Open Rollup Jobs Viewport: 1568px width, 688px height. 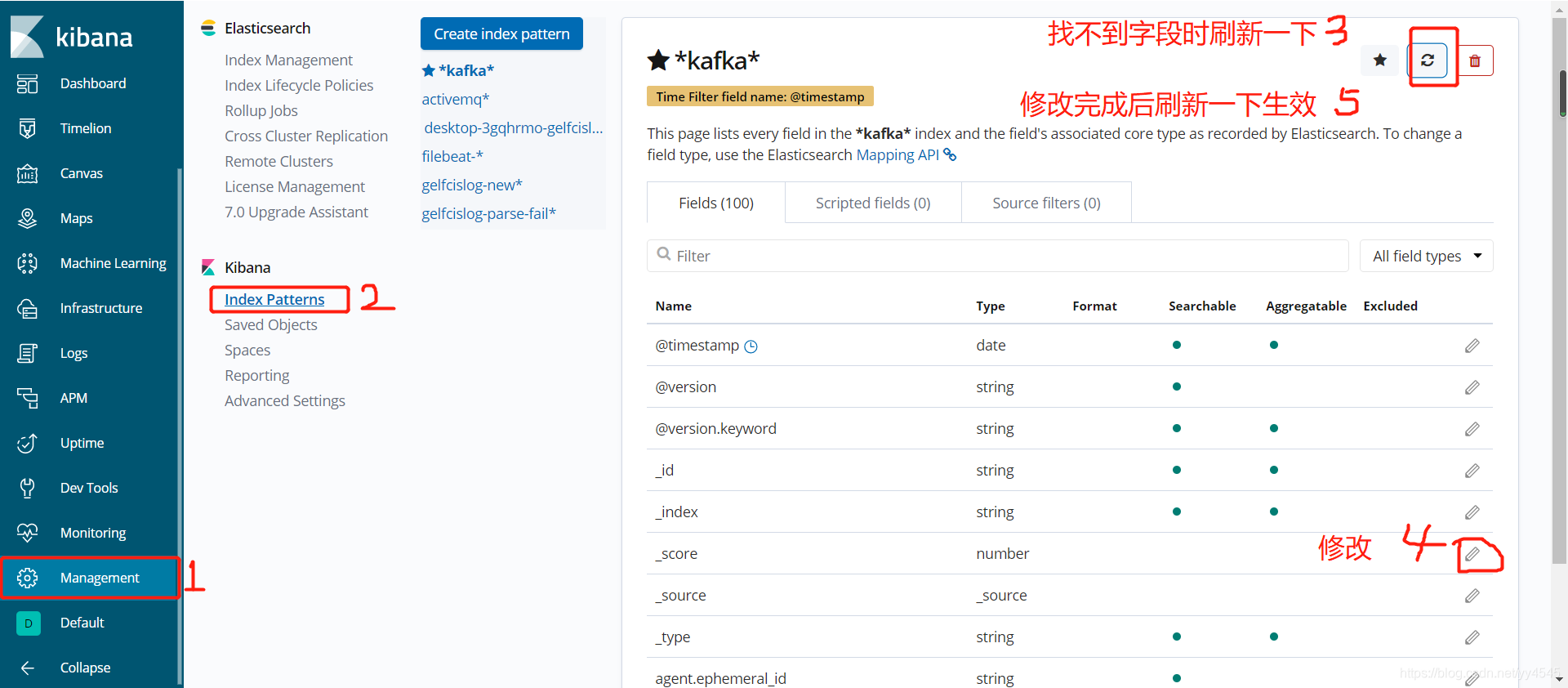pos(261,110)
